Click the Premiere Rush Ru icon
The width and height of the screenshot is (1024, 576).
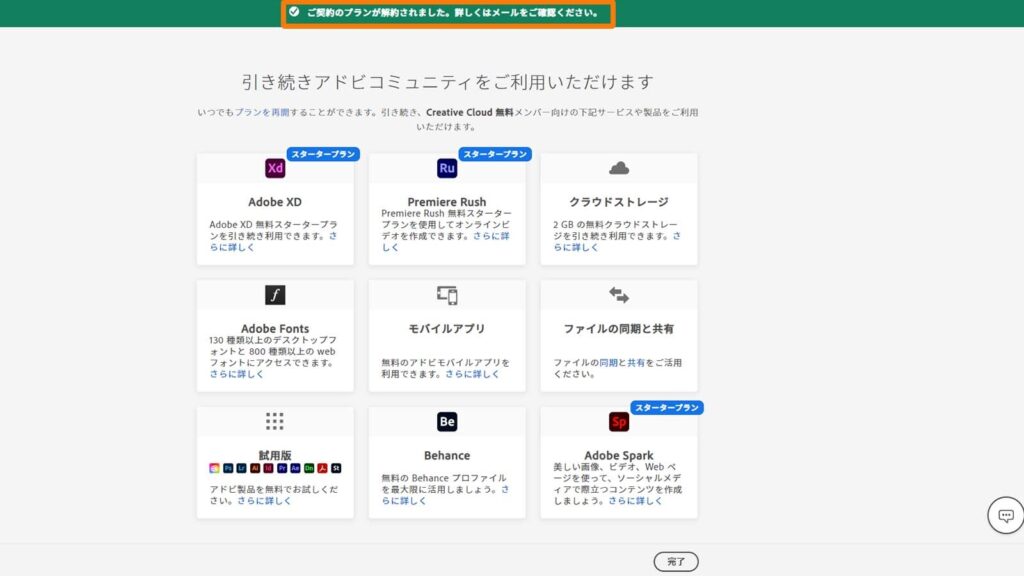click(x=447, y=168)
